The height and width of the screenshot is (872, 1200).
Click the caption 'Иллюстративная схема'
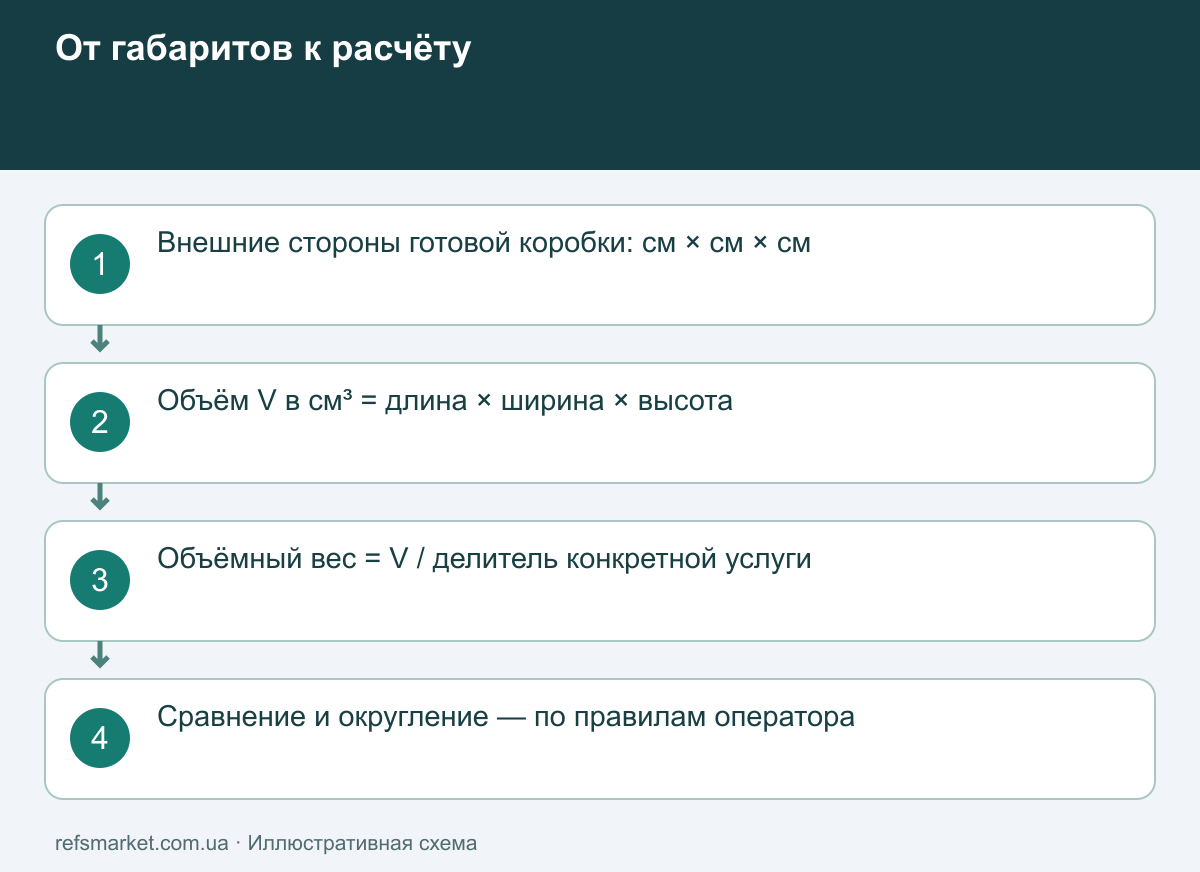pyautogui.click(x=362, y=843)
